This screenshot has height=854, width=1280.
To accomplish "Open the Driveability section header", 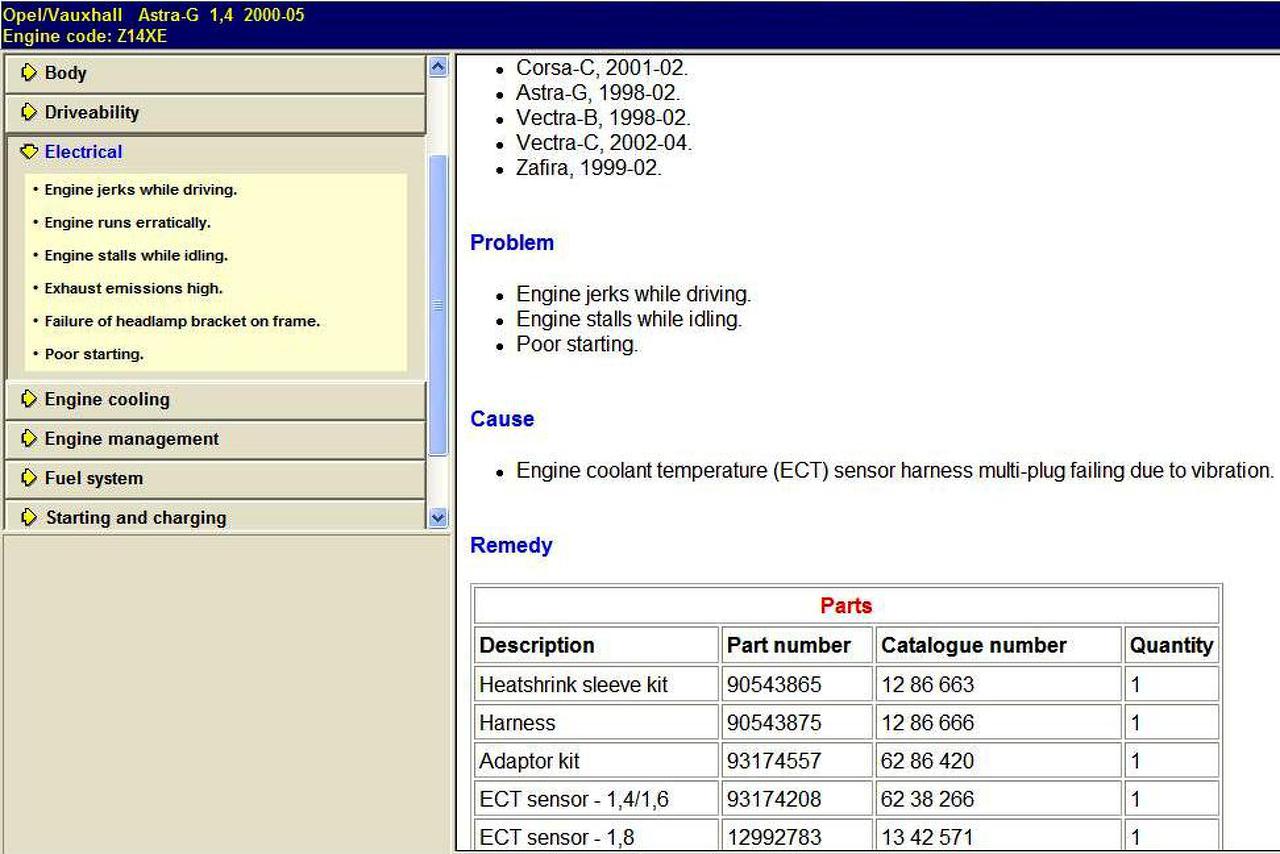I will [x=216, y=113].
